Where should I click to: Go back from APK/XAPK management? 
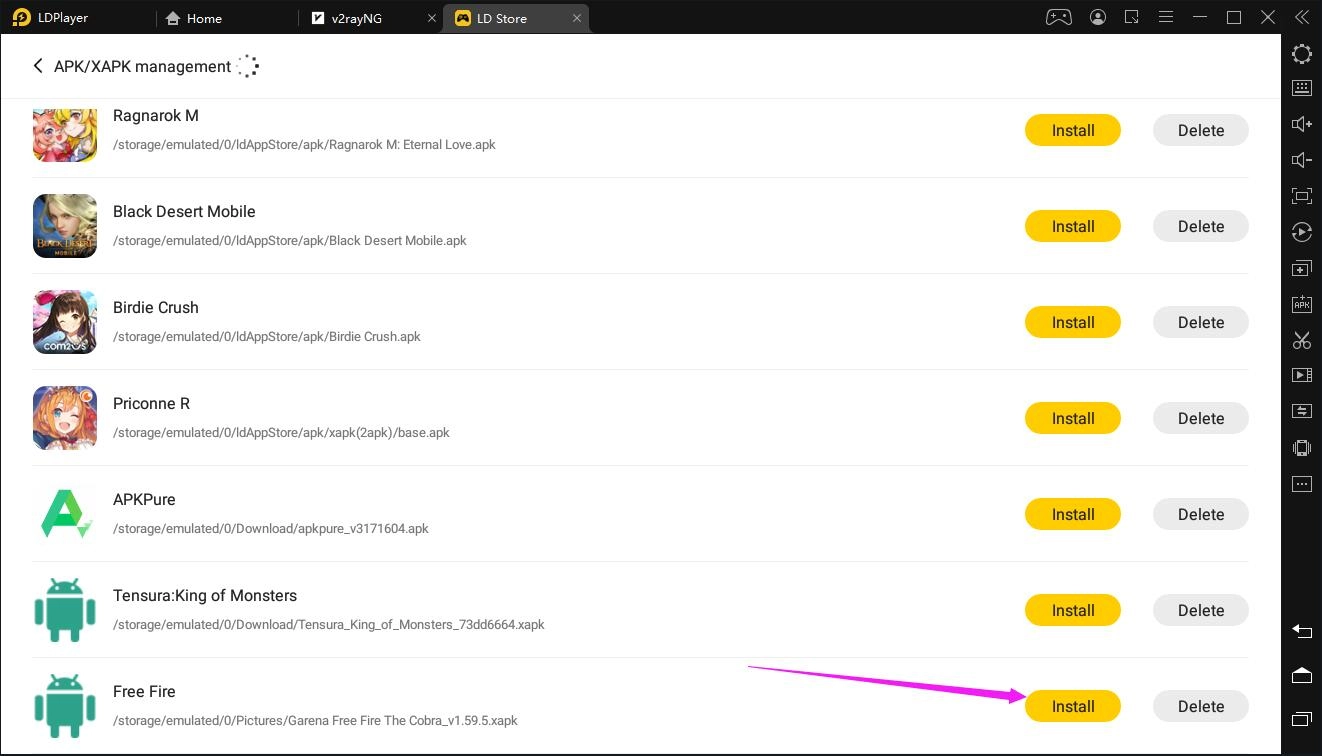[38, 66]
